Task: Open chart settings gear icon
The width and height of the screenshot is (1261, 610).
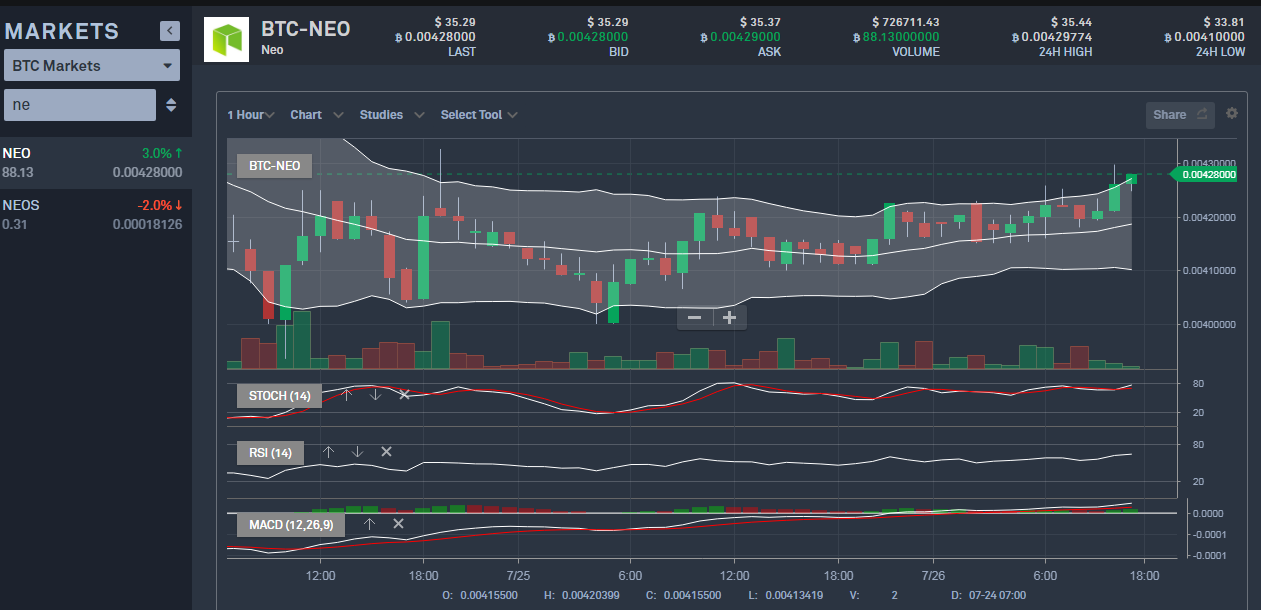Action: pyautogui.click(x=1232, y=113)
